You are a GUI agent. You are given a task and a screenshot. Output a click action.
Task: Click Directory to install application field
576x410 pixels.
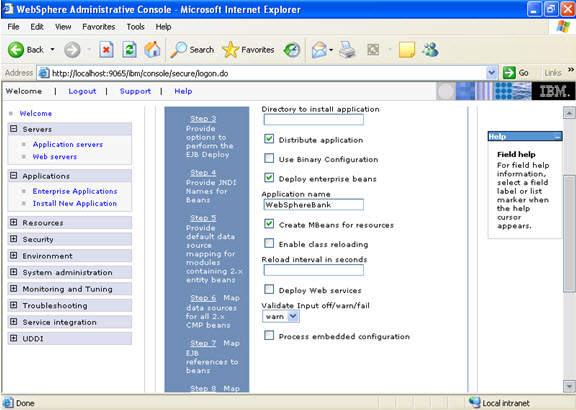pos(314,119)
